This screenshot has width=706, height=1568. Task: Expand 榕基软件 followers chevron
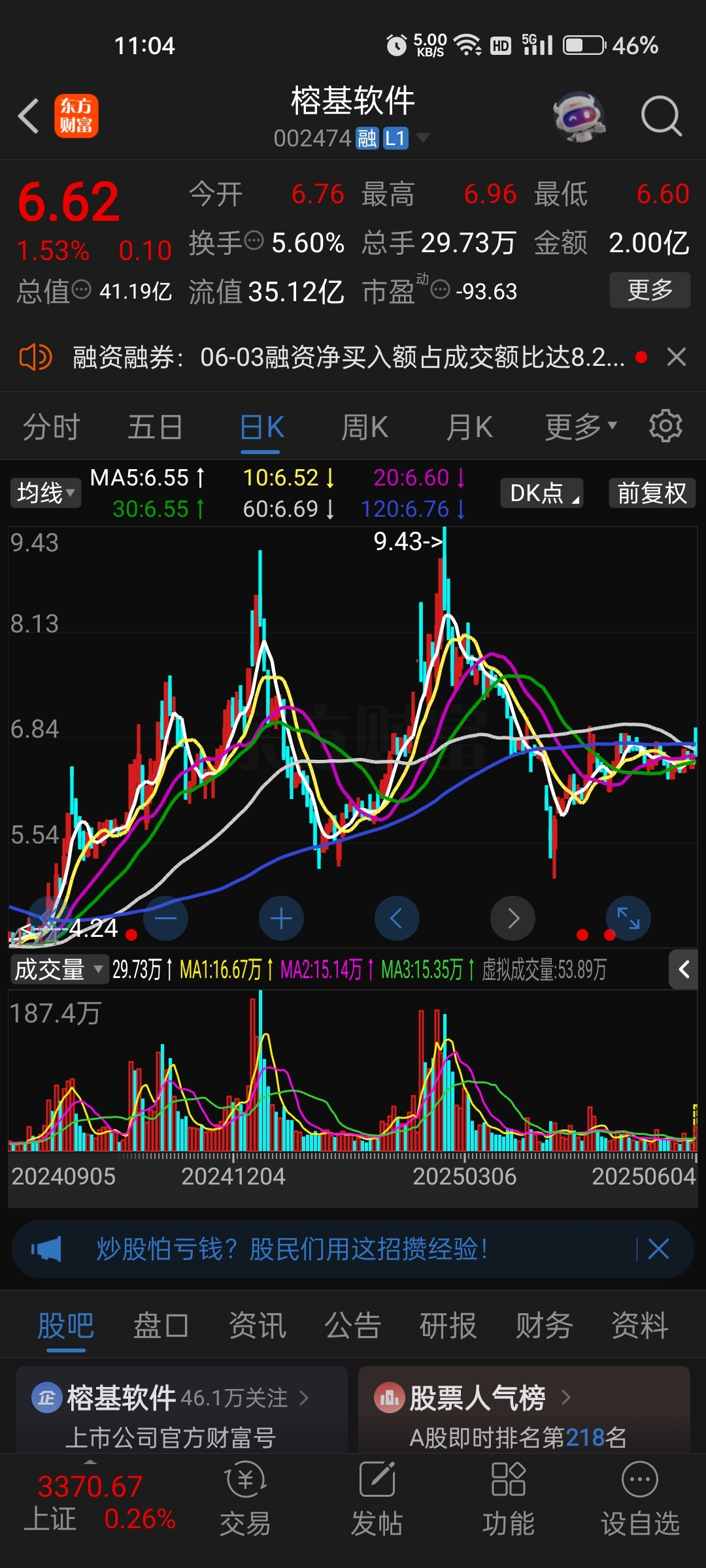(303, 1398)
